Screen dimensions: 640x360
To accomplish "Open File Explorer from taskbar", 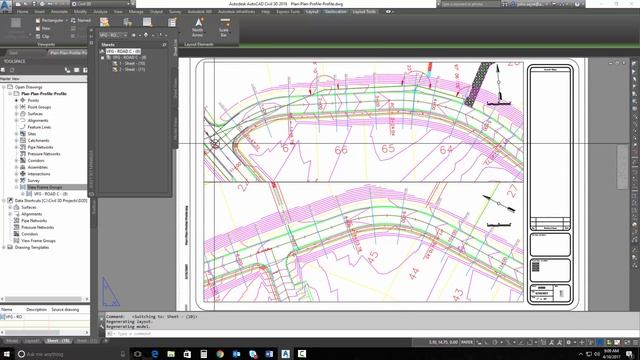I will click(171, 354).
